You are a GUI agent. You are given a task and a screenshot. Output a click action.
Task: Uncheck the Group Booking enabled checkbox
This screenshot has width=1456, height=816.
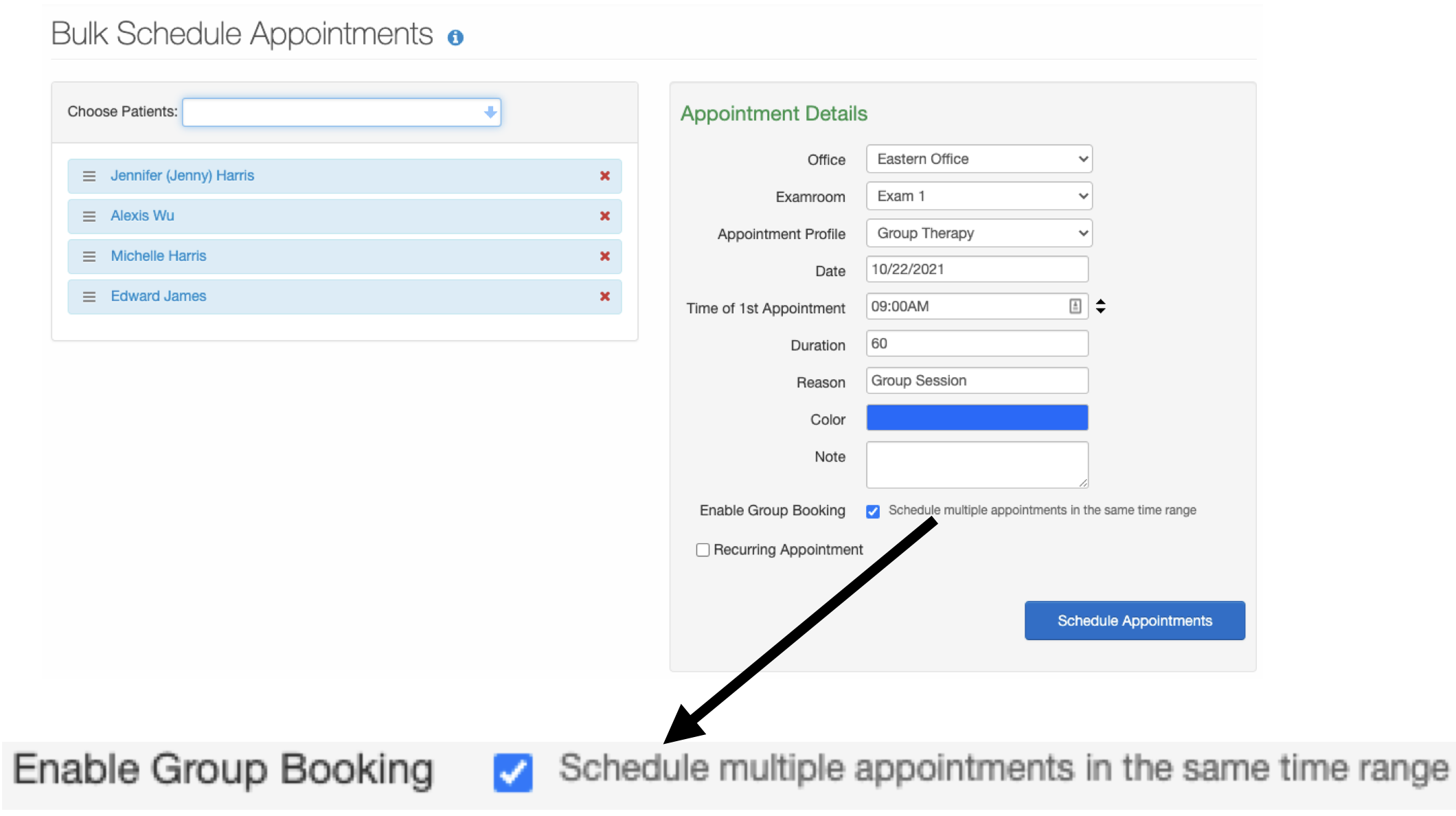tap(873, 511)
